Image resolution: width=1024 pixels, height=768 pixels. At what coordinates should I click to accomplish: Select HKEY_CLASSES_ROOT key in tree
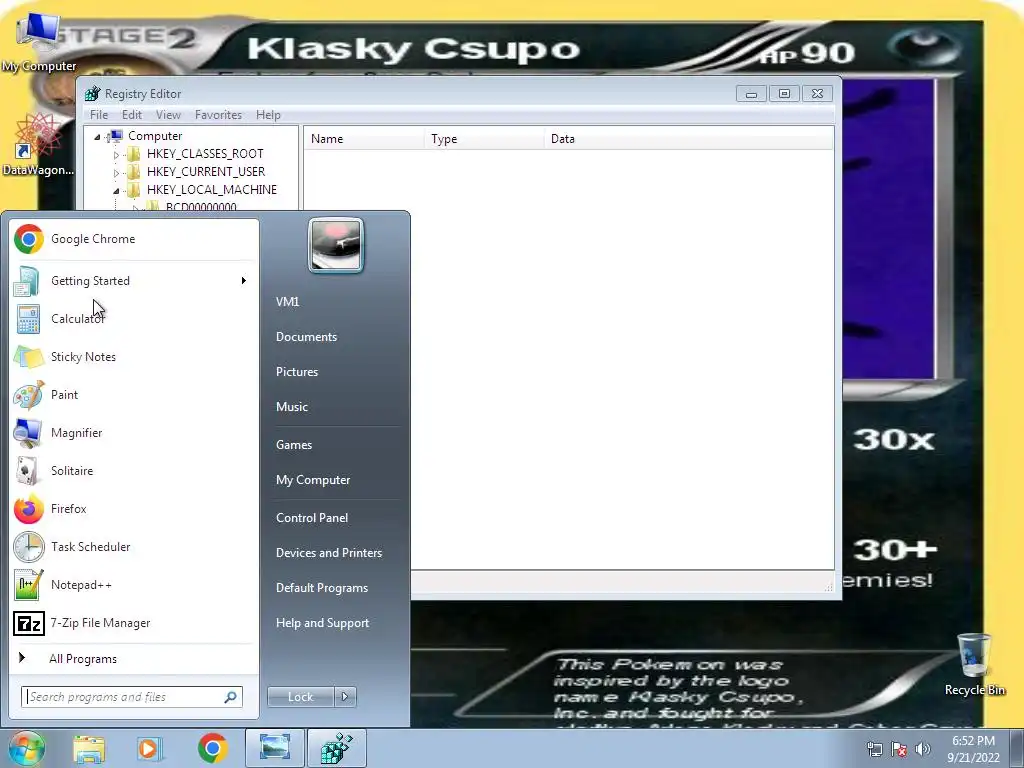[204, 154]
